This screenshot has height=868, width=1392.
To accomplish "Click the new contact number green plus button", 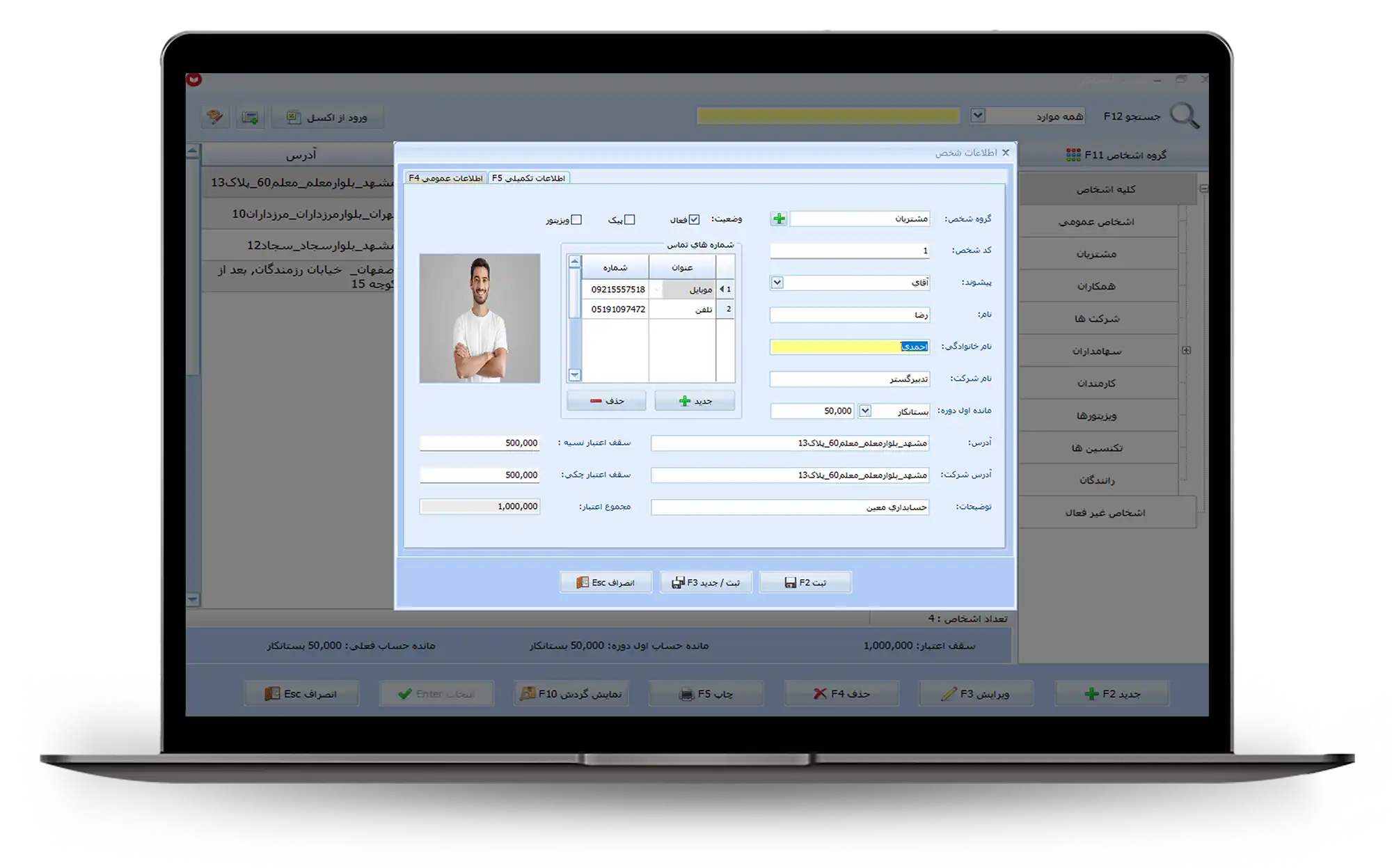I will 695,401.
